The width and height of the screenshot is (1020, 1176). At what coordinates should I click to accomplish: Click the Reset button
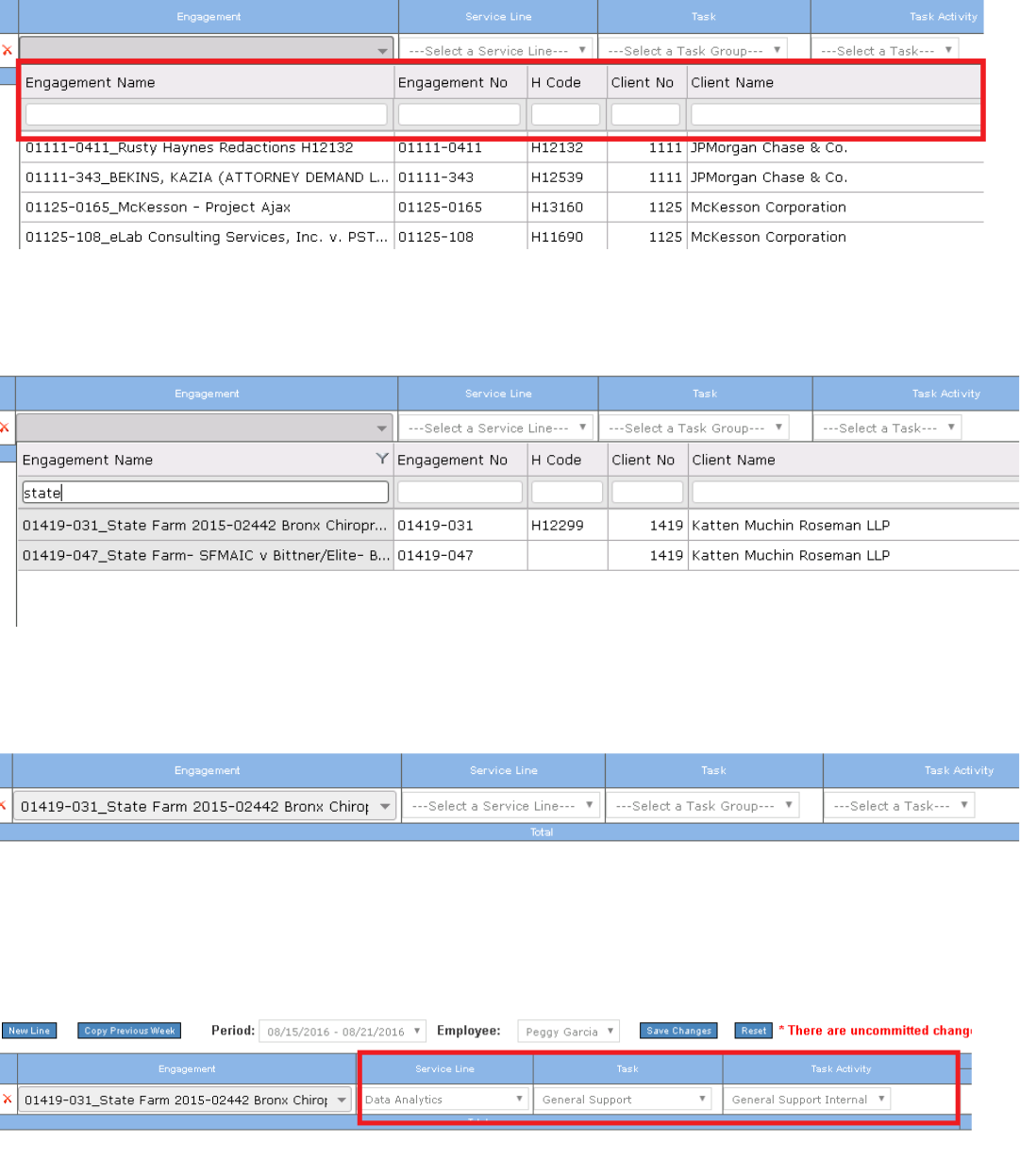(x=753, y=1031)
